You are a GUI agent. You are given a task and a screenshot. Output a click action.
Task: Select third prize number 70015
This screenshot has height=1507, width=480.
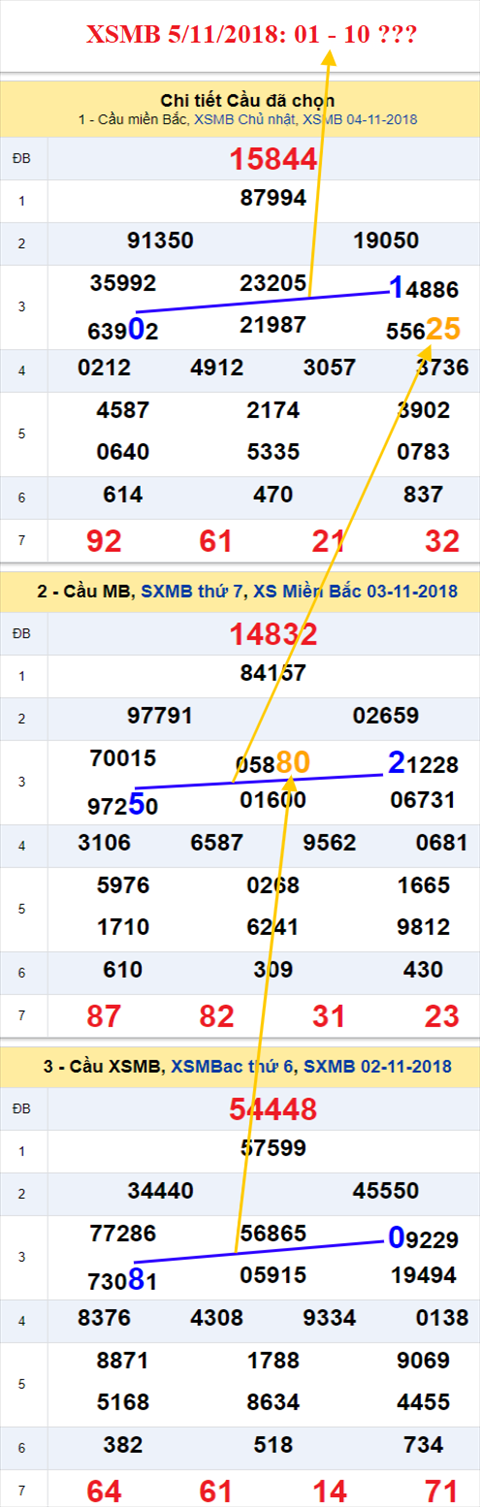[x=123, y=757]
